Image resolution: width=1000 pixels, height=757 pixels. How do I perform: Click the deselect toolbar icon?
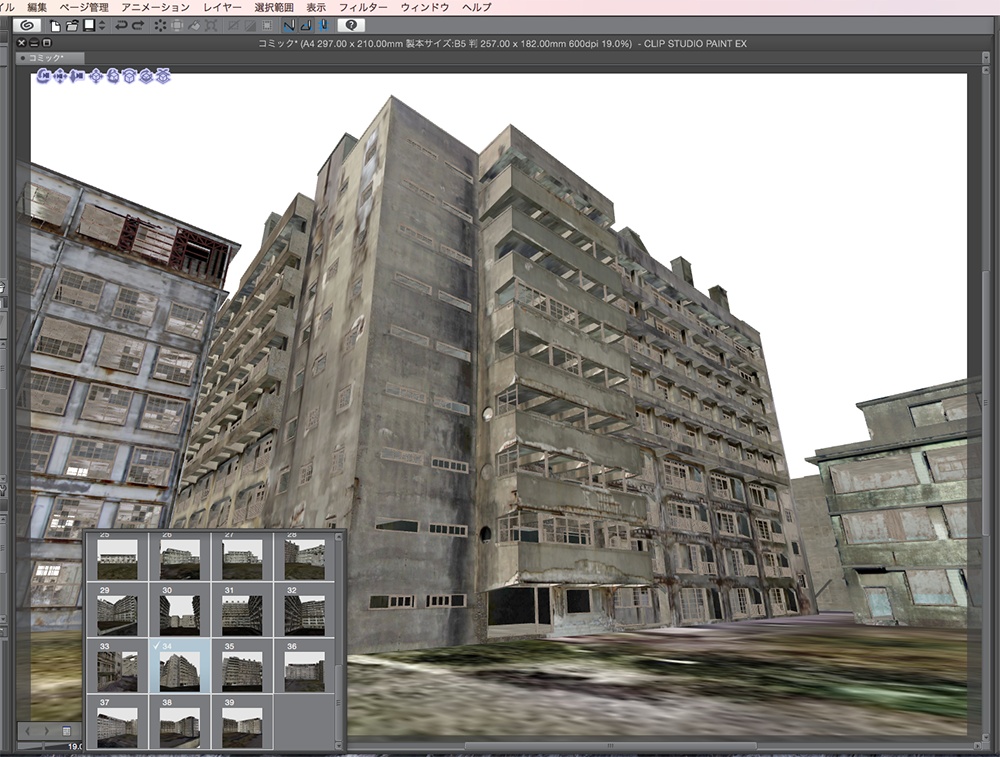[x=233, y=26]
